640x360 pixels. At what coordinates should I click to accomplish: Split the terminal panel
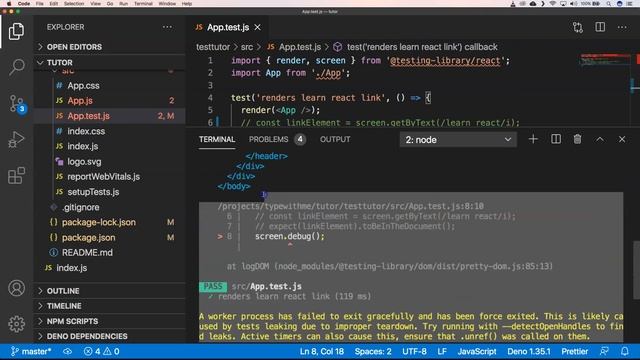[x=556, y=139]
